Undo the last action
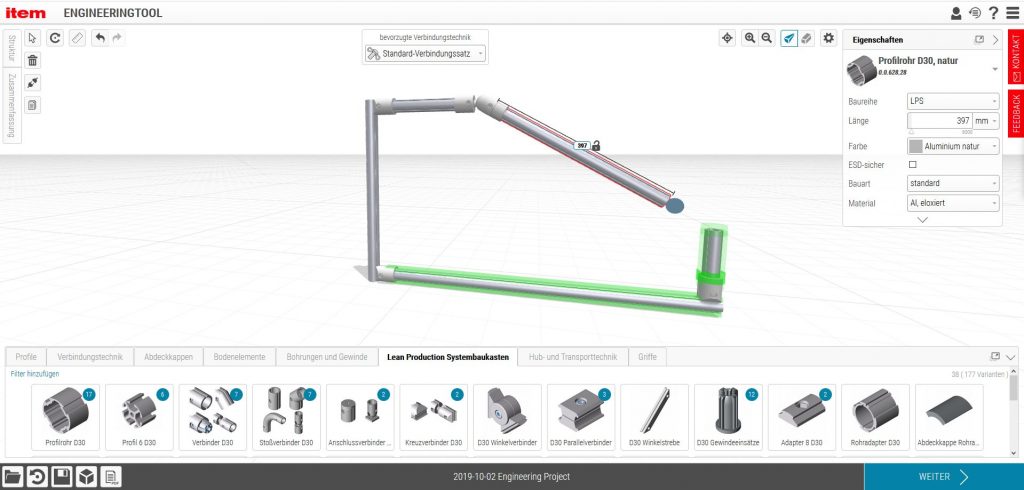1024x490 pixels. [99, 38]
